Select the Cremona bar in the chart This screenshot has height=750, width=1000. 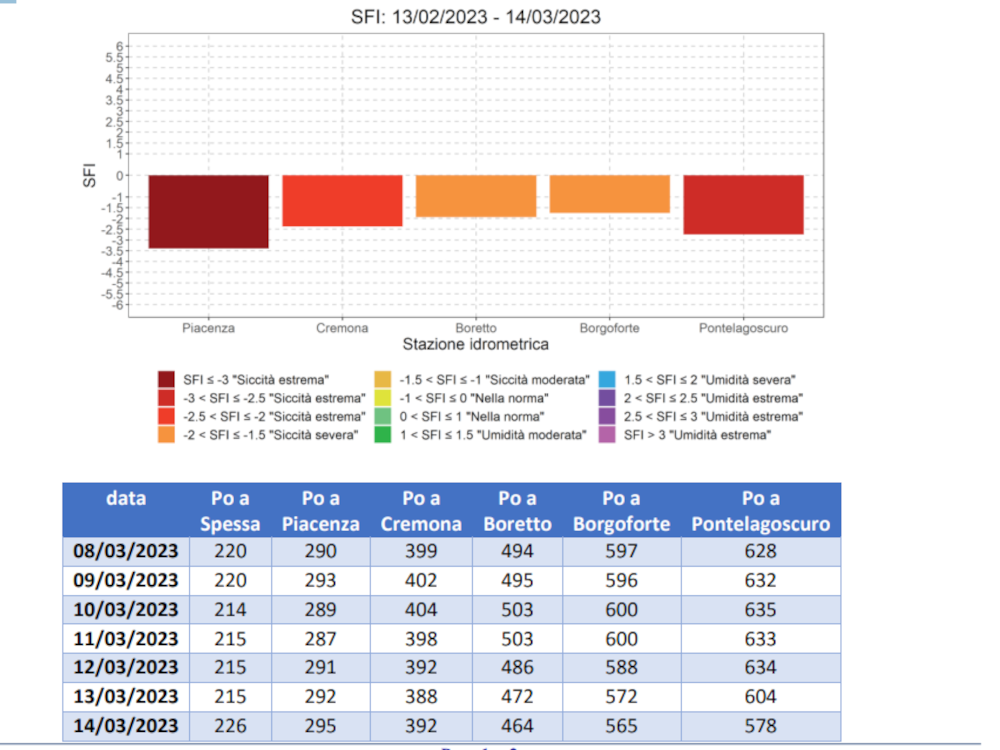pos(342,200)
